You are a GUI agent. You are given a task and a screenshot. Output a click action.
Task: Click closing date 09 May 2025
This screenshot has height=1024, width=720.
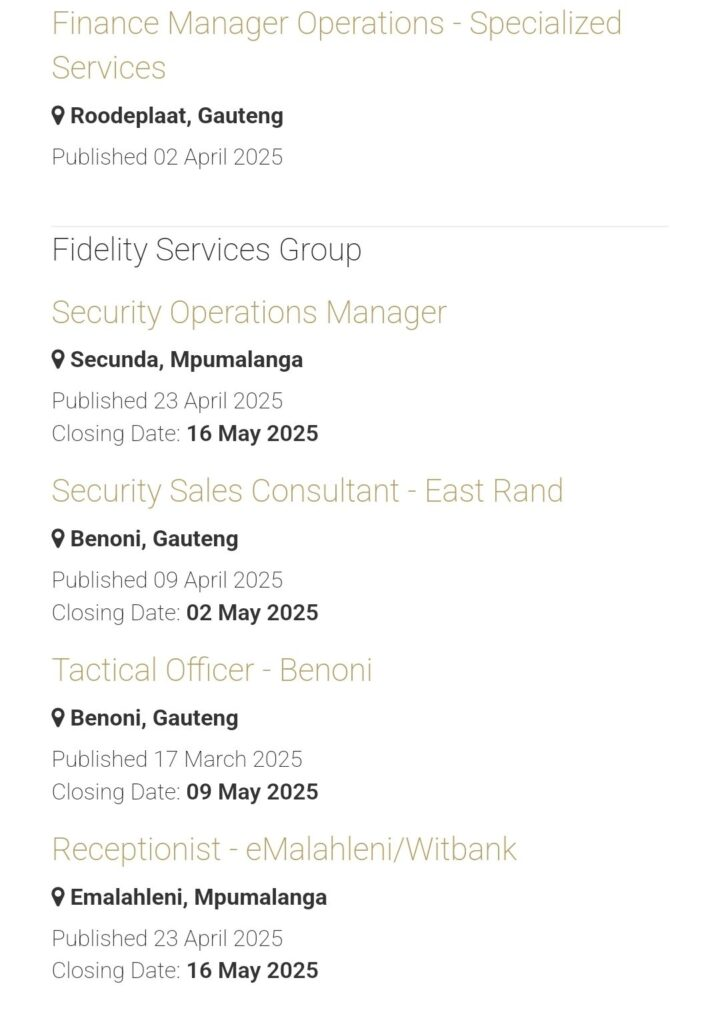(x=252, y=792)
